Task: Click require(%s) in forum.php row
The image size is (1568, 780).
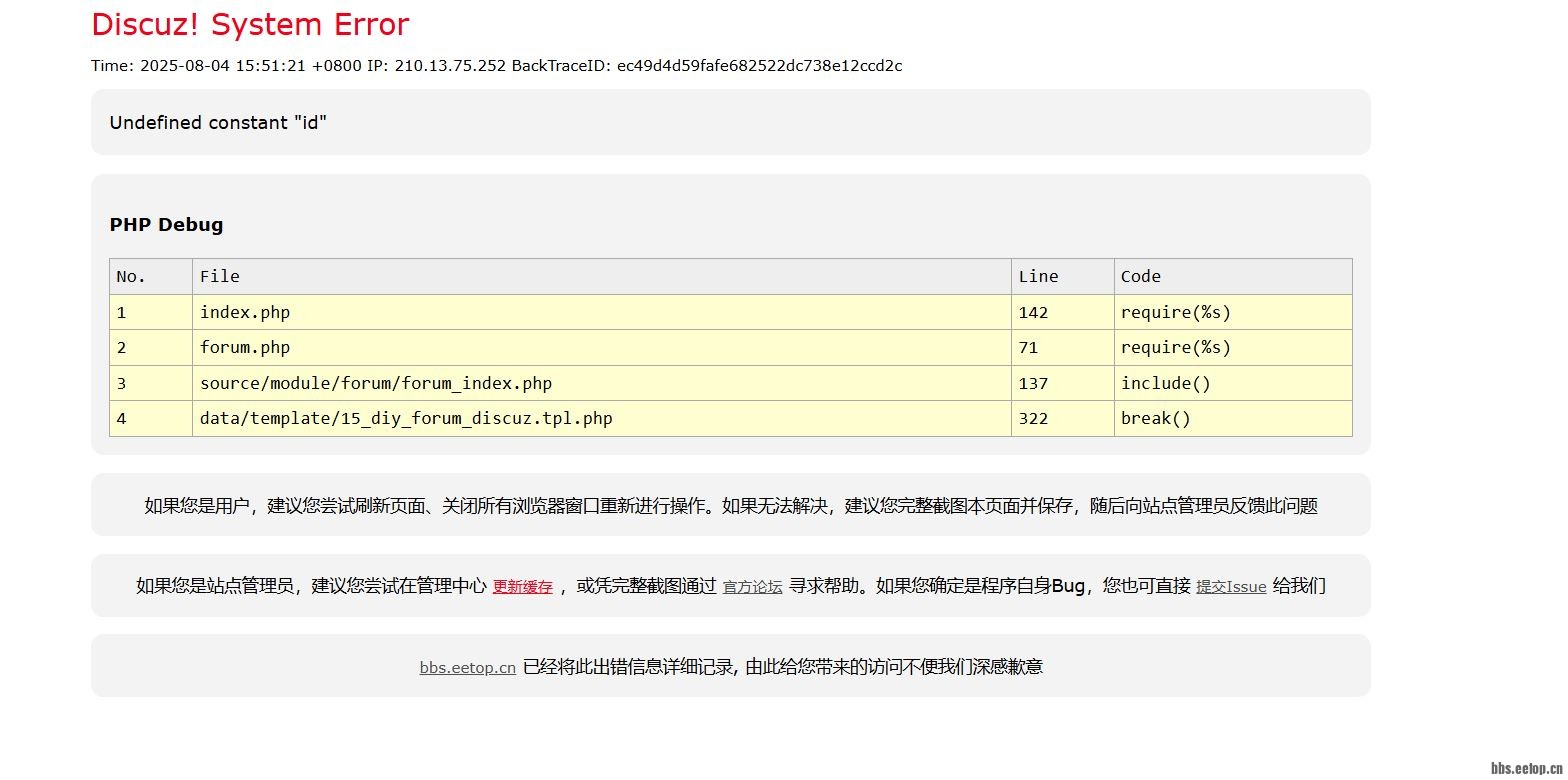Action: pos(1233,348)
